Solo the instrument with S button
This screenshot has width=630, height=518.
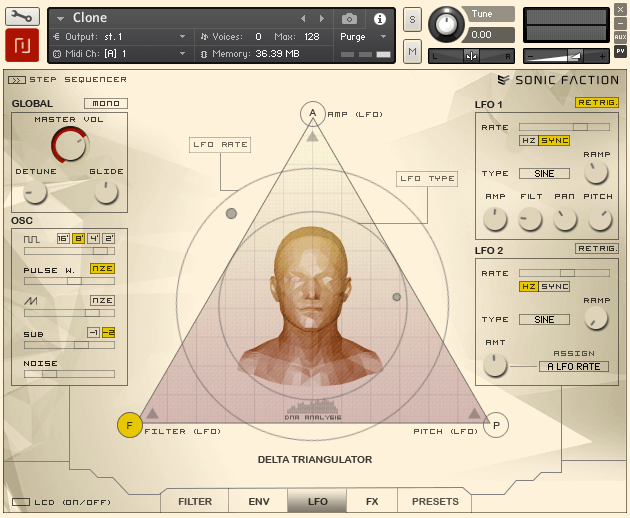[412, 19]
